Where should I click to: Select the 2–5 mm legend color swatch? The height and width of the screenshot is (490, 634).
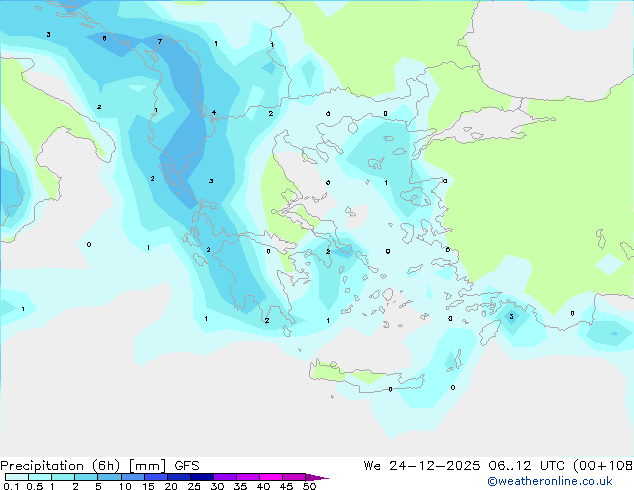click(86, 477)
